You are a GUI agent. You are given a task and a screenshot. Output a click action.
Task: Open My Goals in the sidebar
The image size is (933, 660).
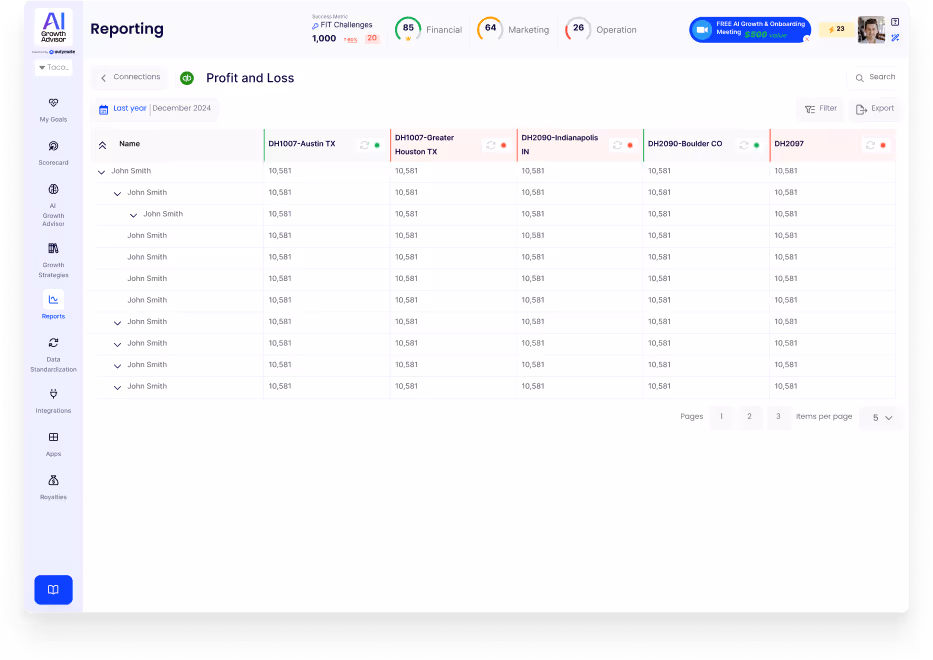pos(53,103)
